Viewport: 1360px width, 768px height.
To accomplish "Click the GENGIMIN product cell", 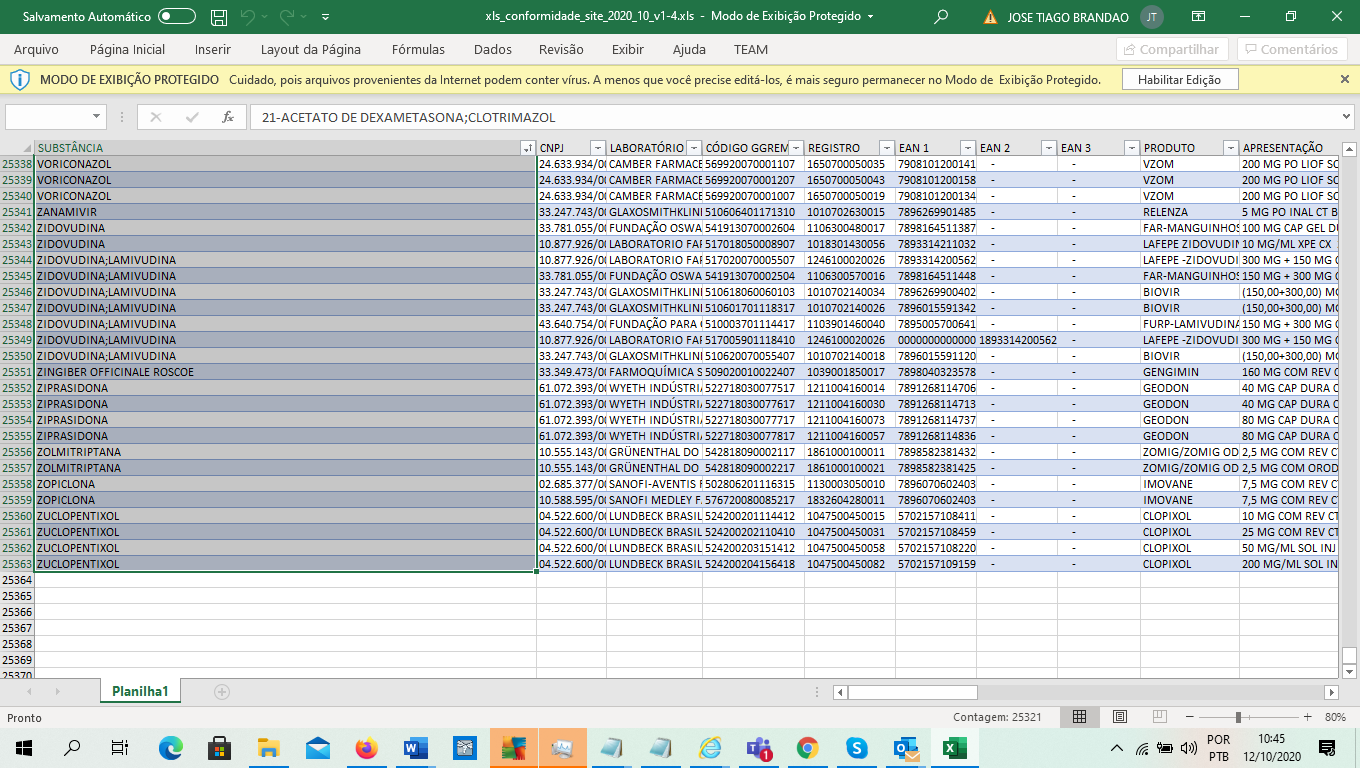I will pyautogui.click(x=1190, y=372).
